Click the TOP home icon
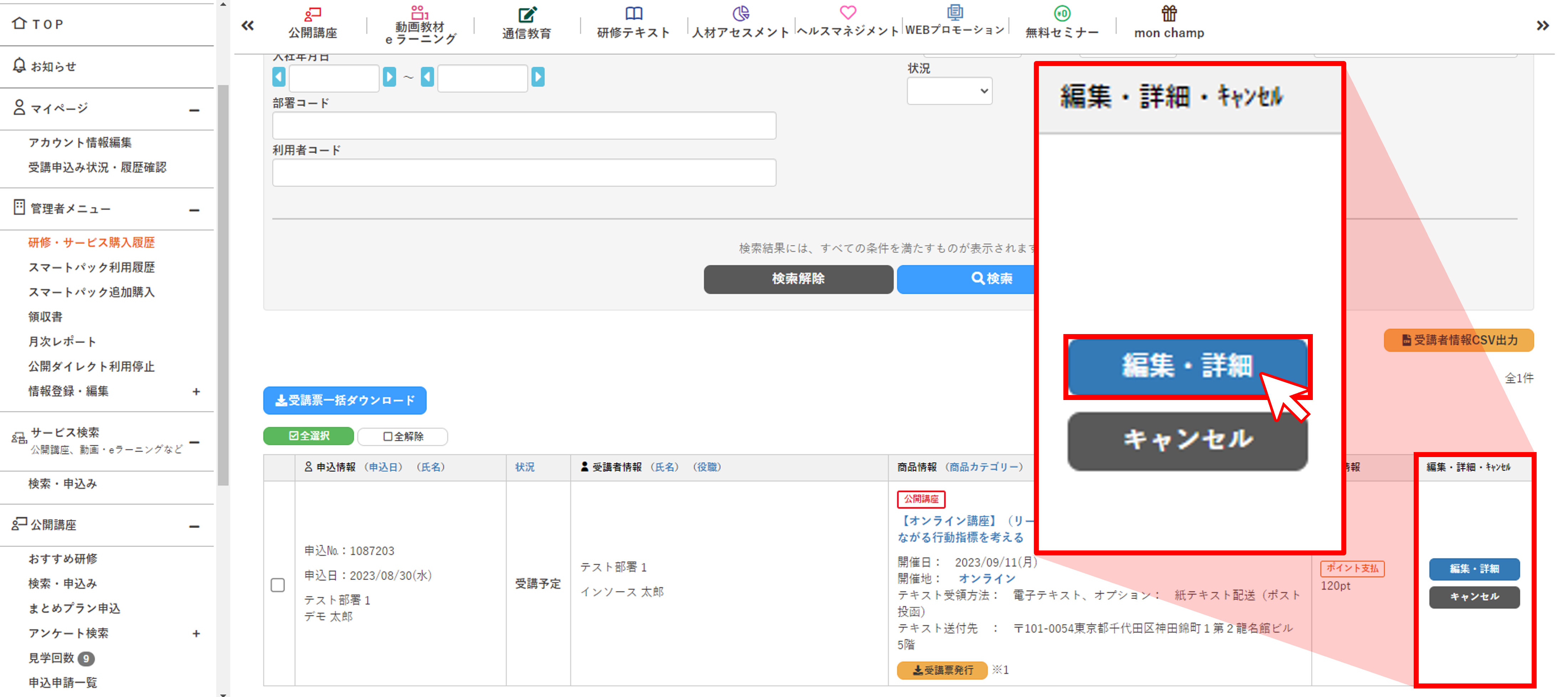 (x=20, y=23)
